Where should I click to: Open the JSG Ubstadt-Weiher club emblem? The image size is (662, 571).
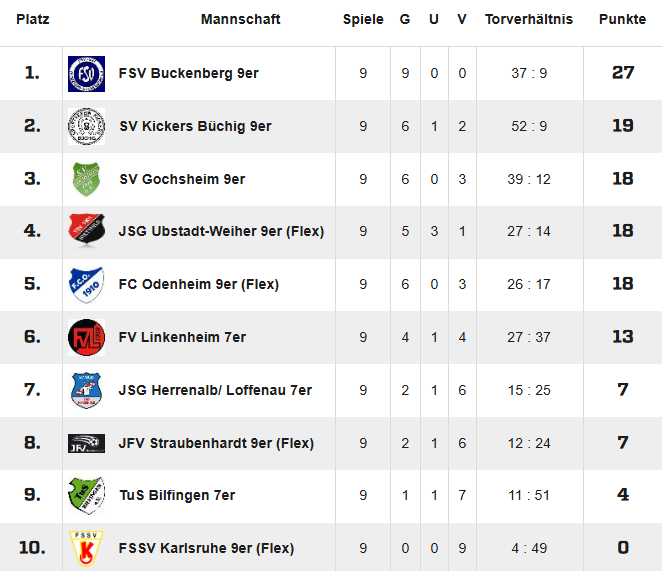[x=86, y=232]
